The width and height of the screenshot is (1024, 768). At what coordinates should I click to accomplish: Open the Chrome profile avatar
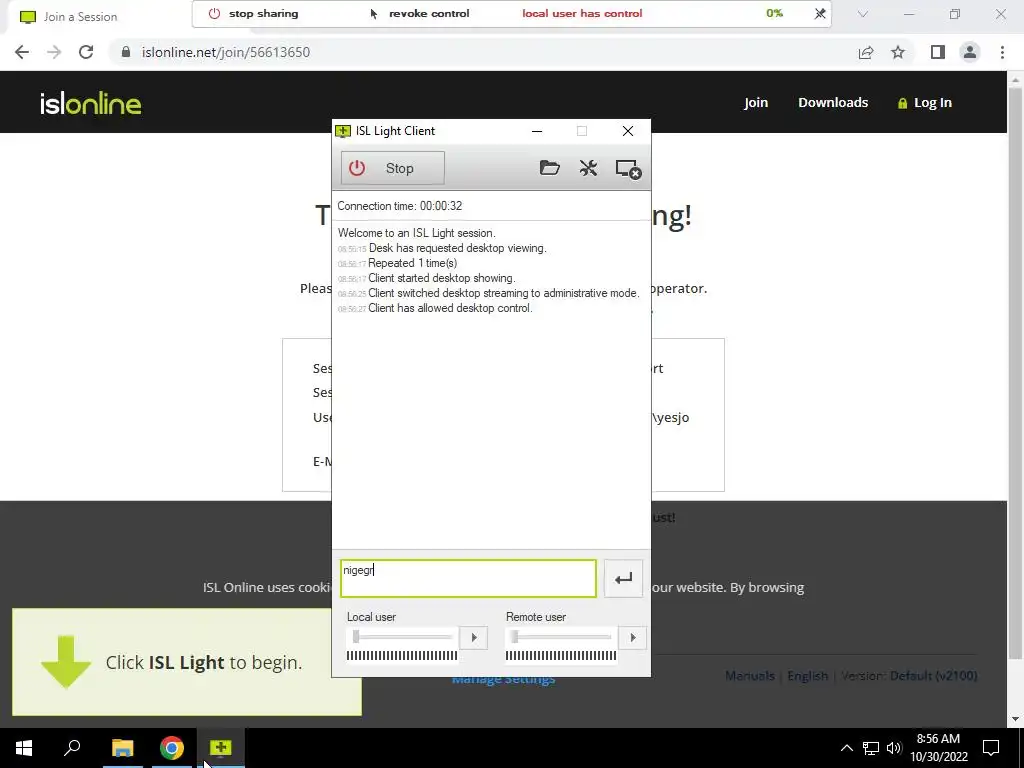tap(970, 52)
